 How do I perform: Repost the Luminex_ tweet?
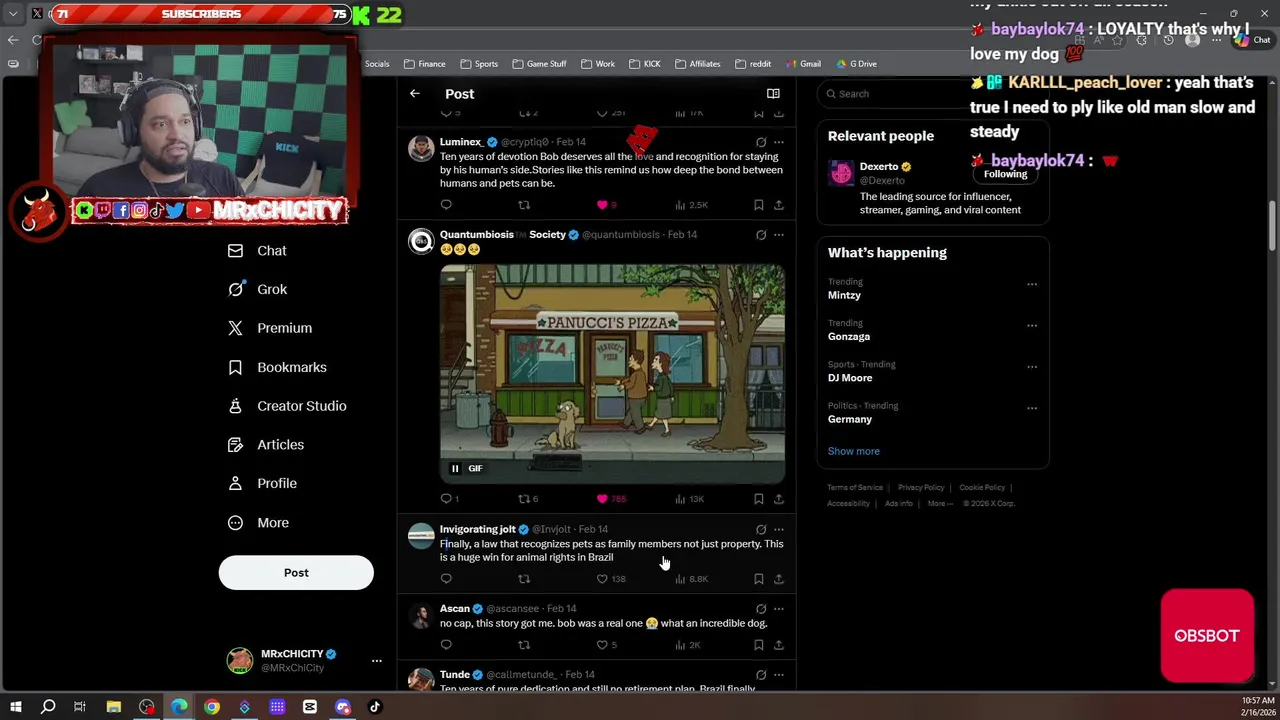(x=523, y=205)
